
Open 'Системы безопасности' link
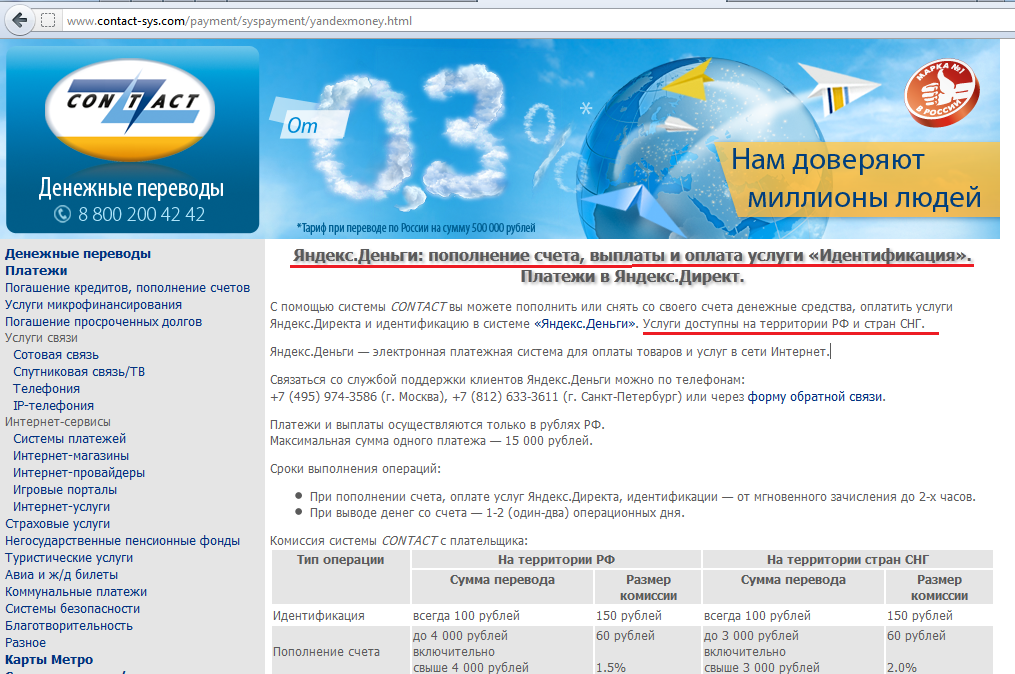click(x=72, y=609)
